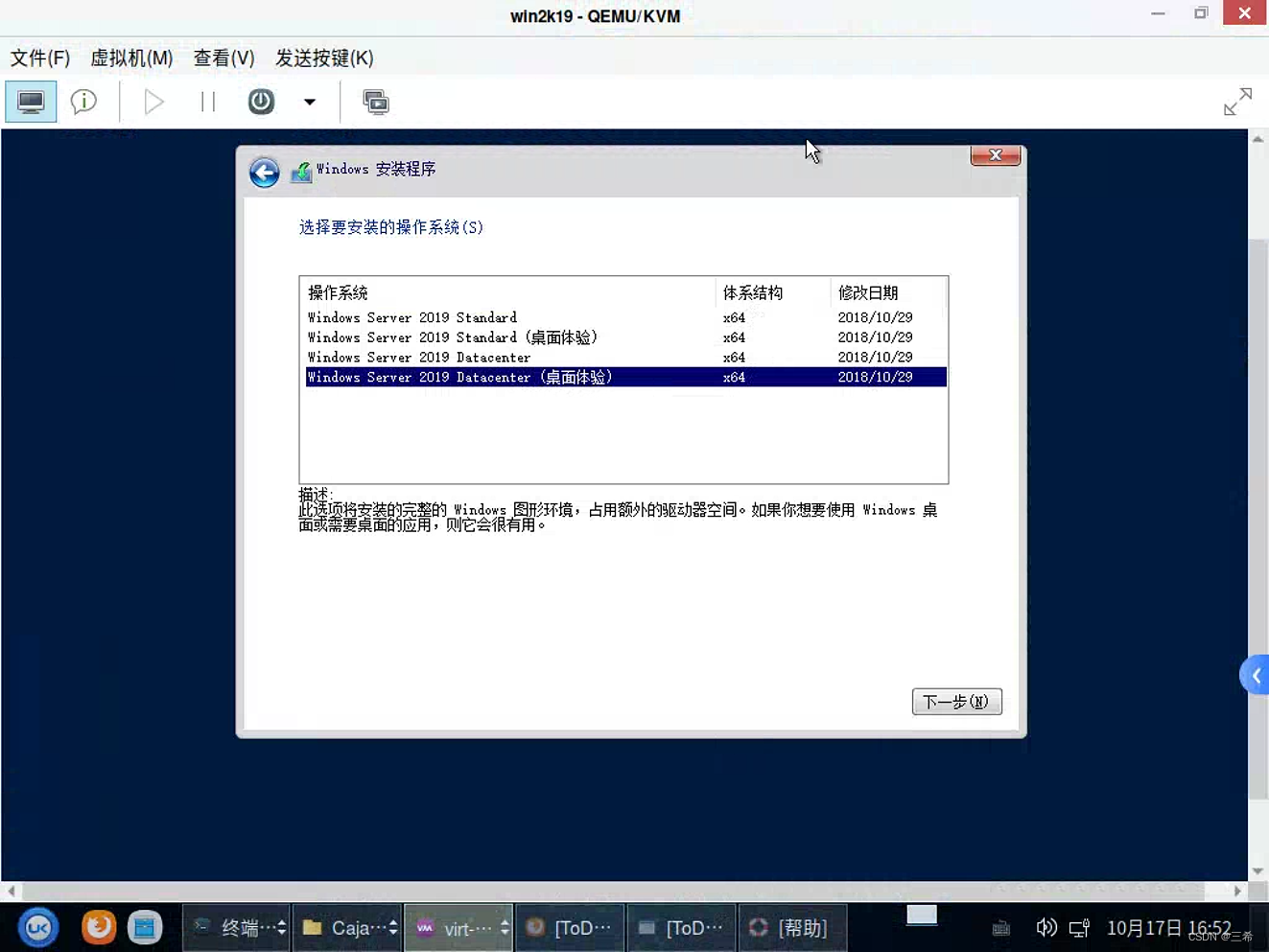Open the 发送按键(K) menu
This screenshot has width=1269, height=952.
tap(324, 58)
